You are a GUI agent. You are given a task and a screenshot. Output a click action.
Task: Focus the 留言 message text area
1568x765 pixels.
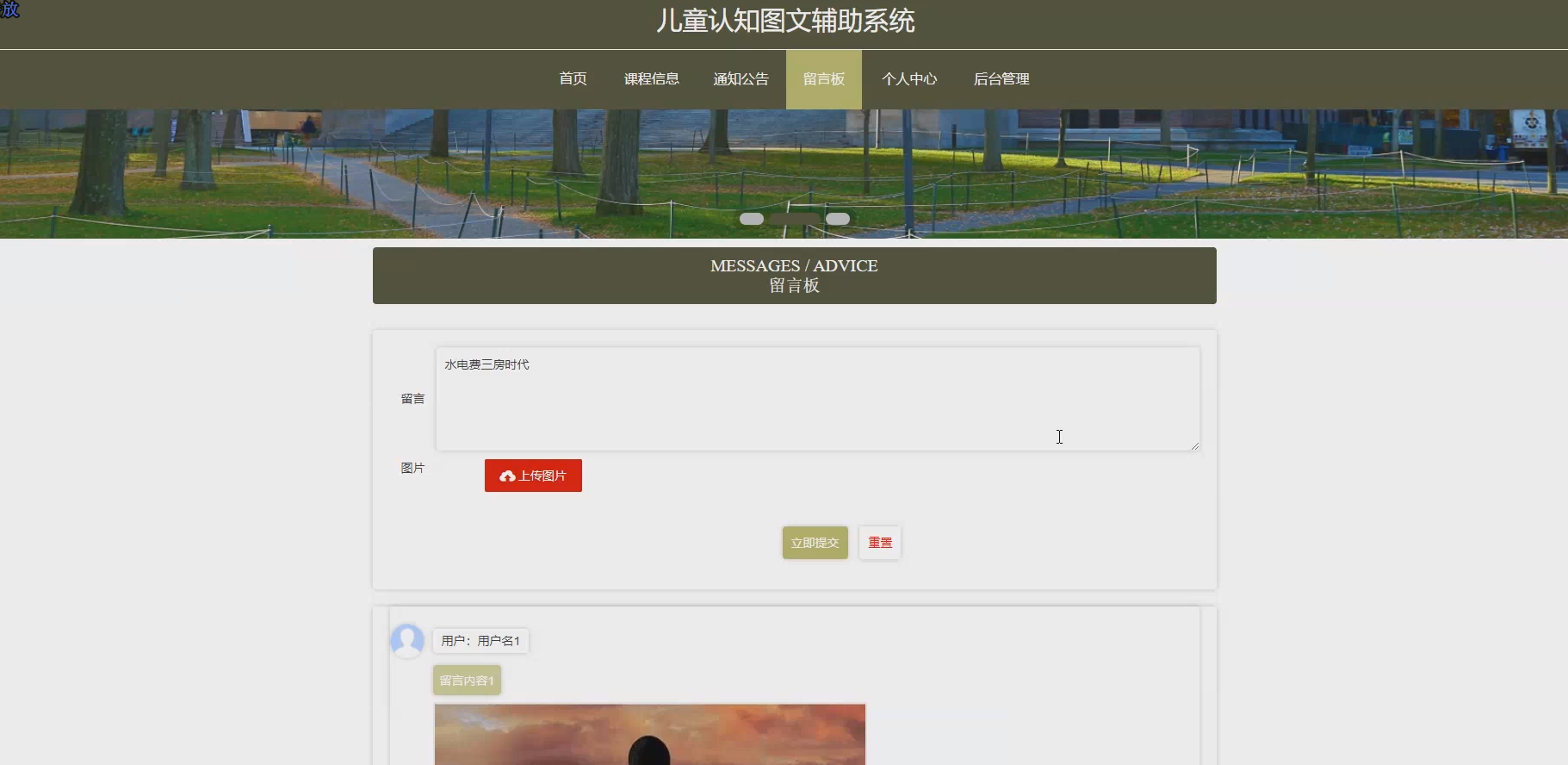[x=817, y=399]
